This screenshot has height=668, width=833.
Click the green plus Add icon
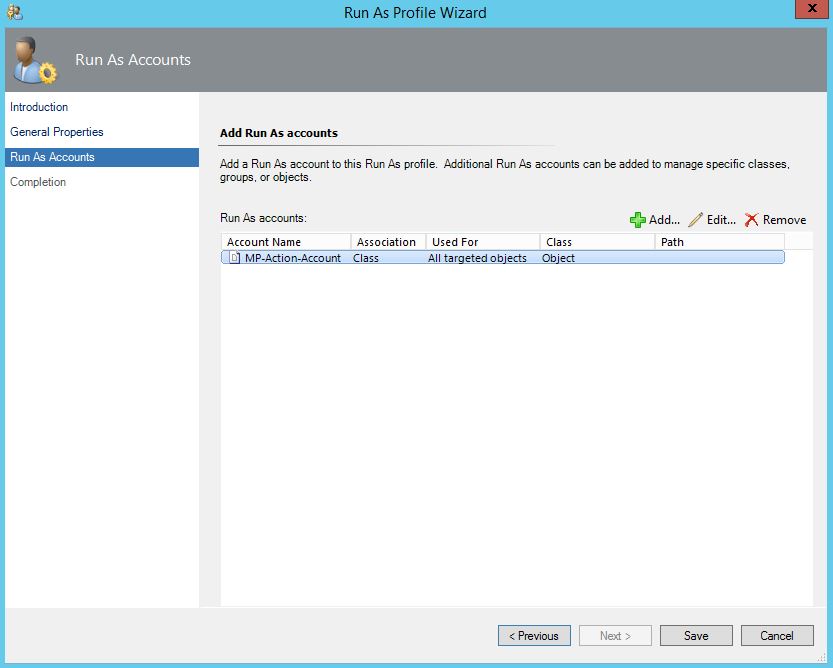(x=638, y=220)
